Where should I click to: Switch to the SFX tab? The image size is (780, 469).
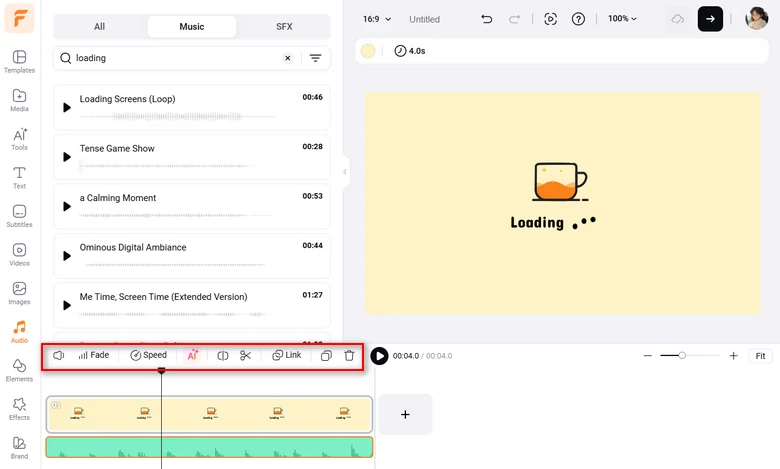point(284,27)
